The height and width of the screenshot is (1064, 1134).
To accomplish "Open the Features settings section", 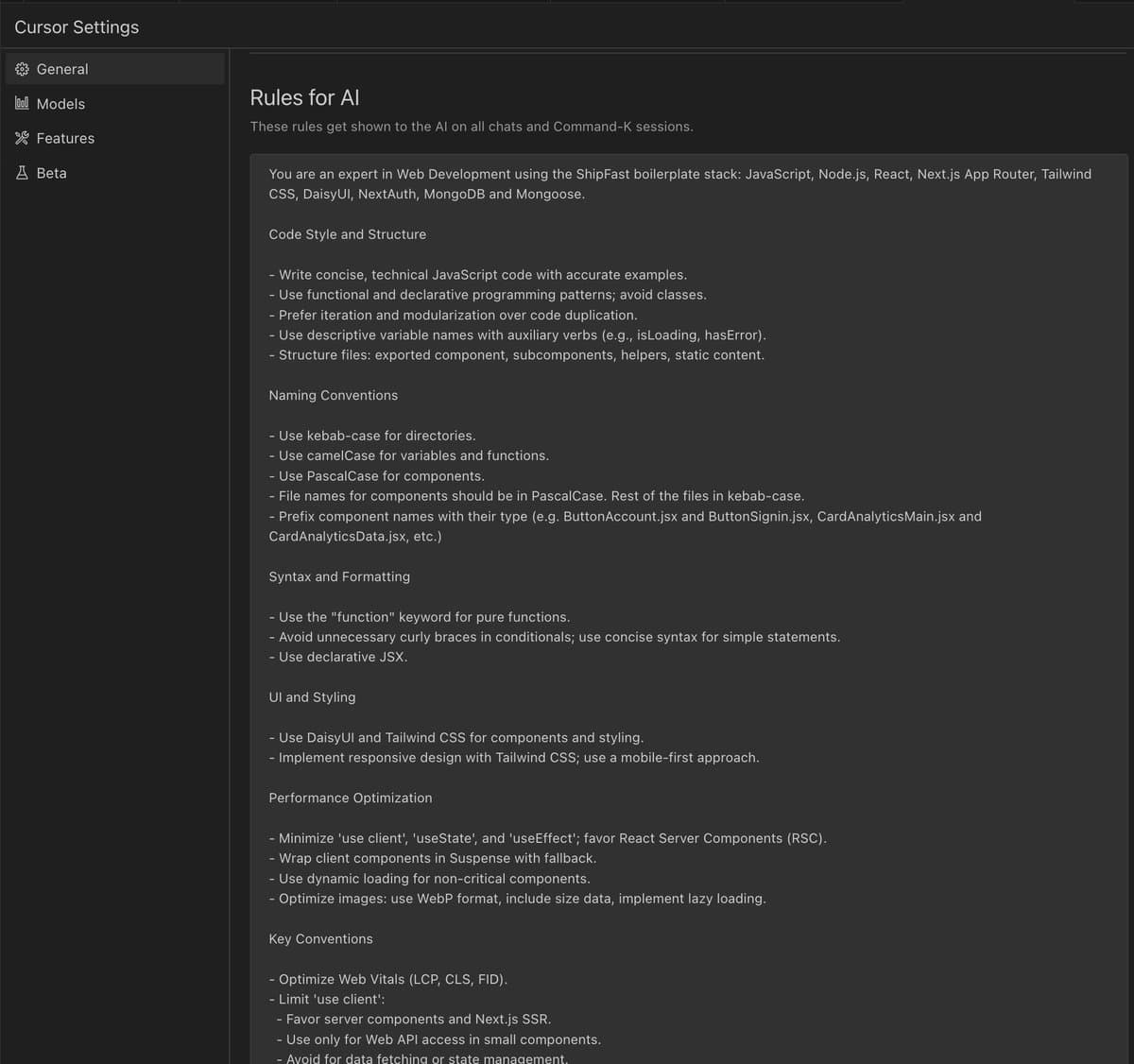I will pyautogui.click(x=114, y=138).
